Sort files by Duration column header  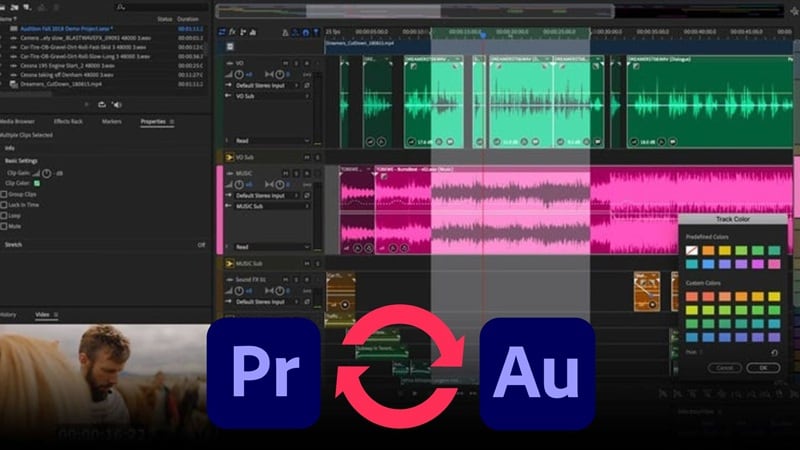188,19
